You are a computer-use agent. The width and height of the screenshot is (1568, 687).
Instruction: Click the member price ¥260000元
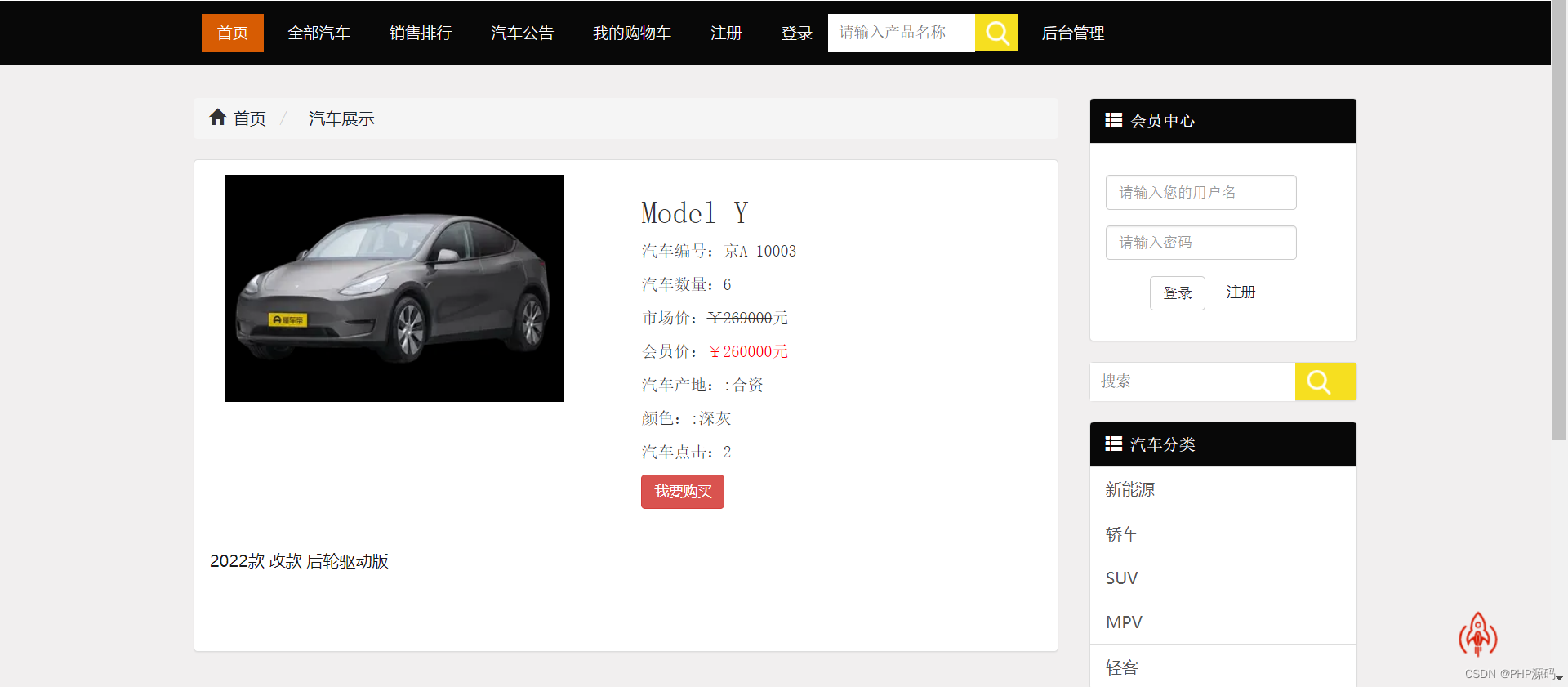748,351
